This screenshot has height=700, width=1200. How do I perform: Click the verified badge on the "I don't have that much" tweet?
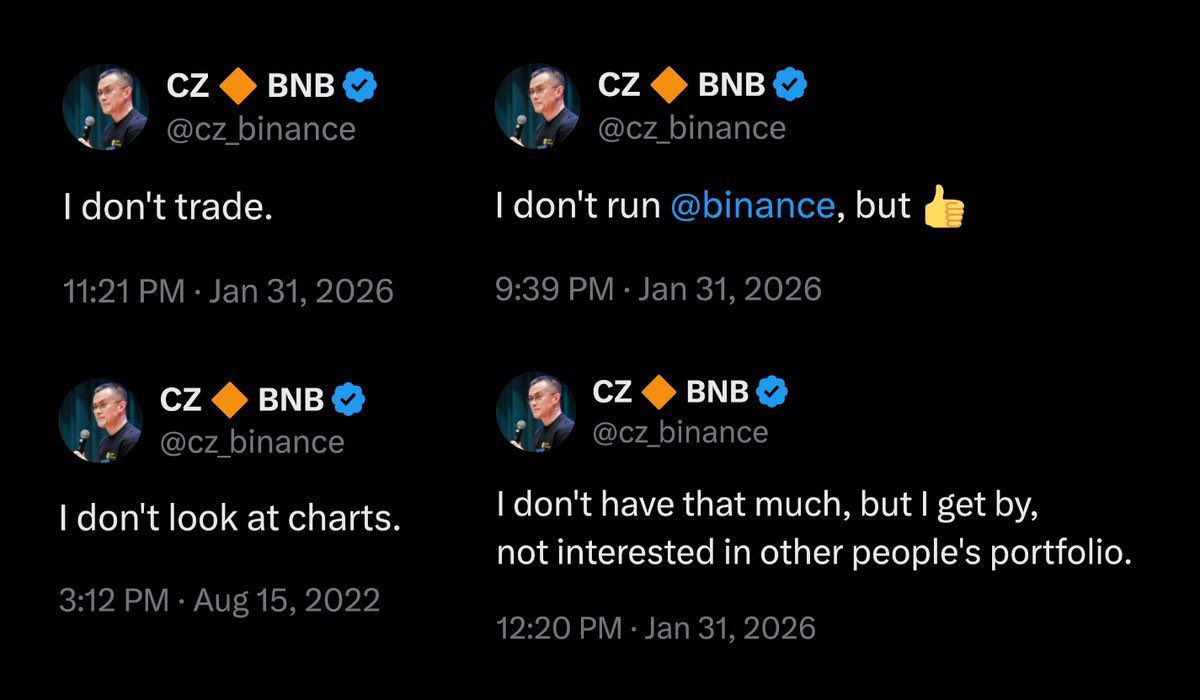pos(774,392)
